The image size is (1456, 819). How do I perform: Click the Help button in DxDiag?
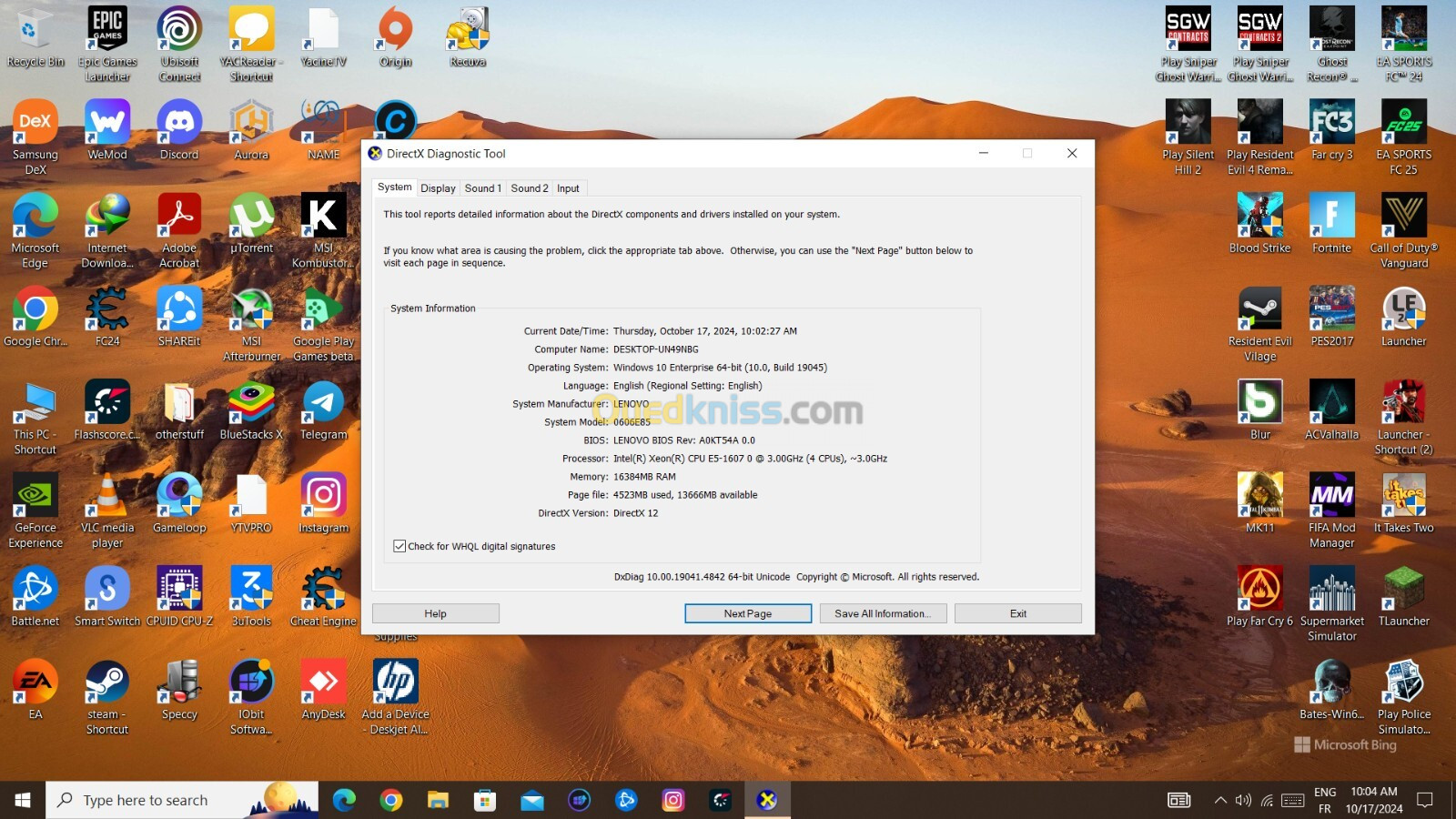click(435, 613)
